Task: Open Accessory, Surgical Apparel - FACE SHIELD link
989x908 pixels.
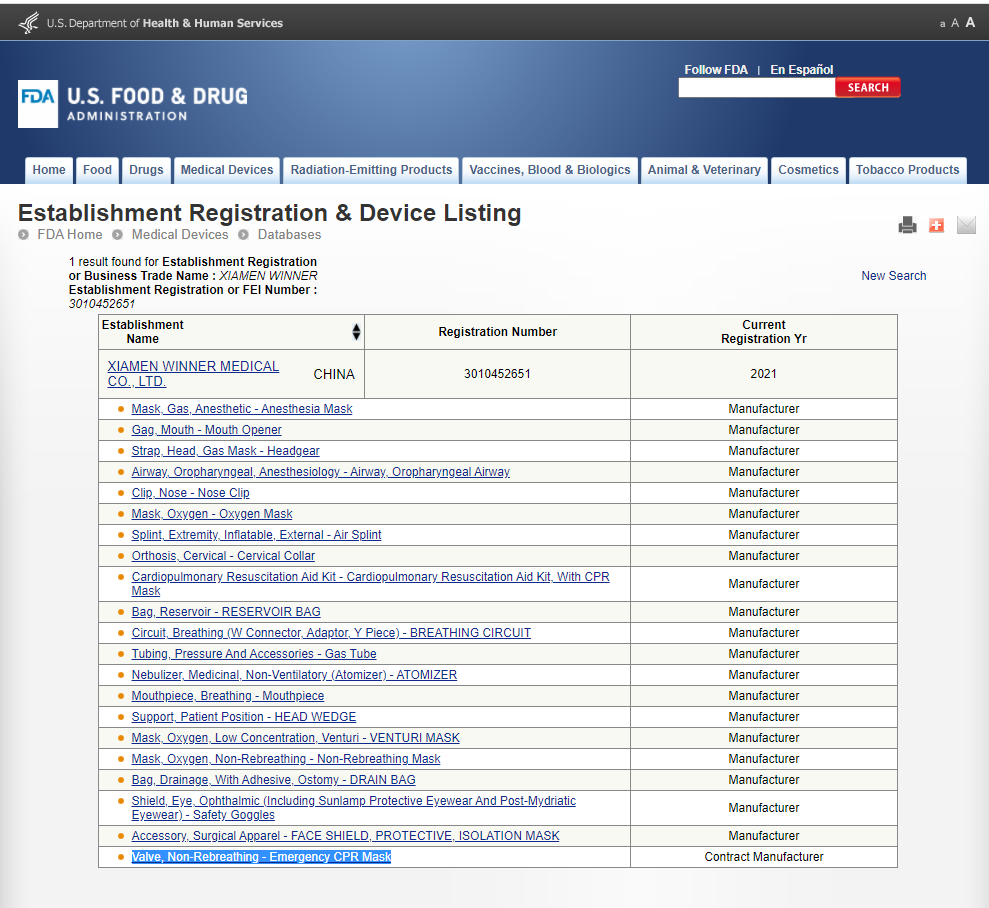Action: coord(345,836)
